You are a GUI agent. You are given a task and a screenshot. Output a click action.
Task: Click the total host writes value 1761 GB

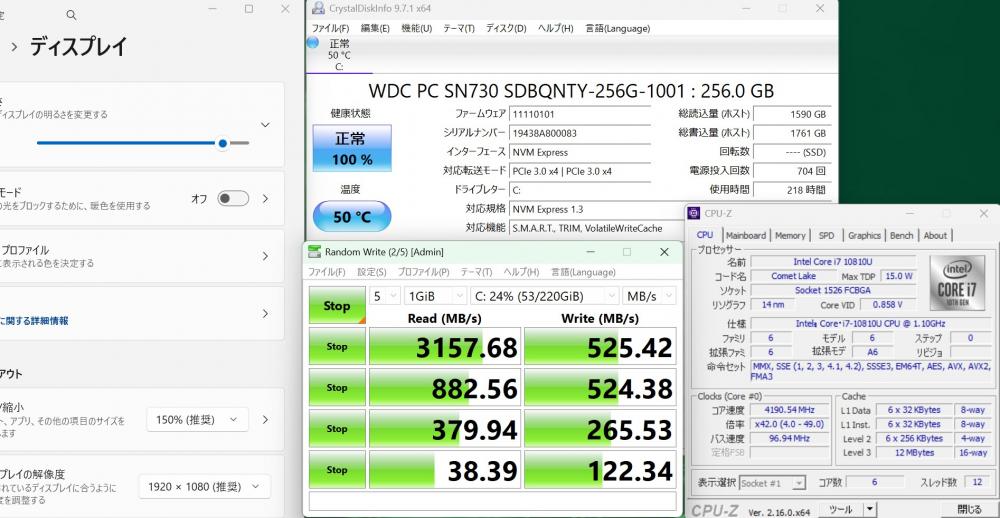(x=791, y=133)
